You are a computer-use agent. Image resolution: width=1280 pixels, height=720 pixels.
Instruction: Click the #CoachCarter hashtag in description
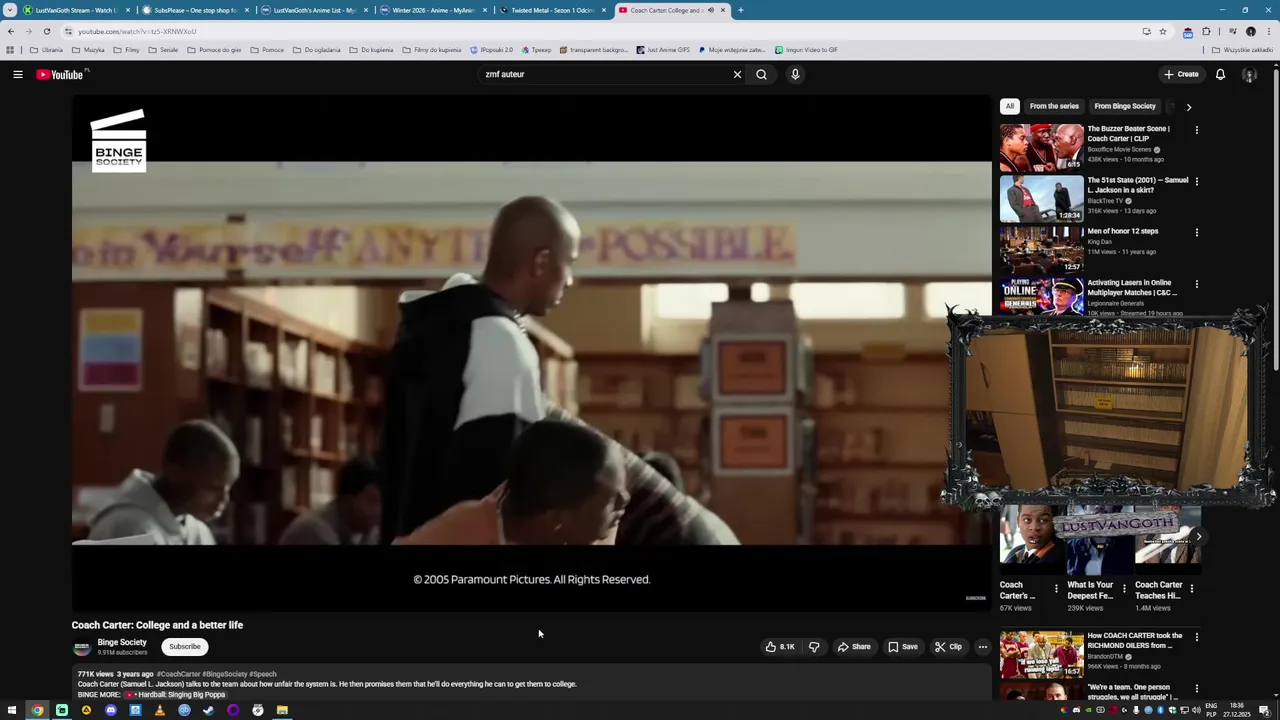coord(178,674)
